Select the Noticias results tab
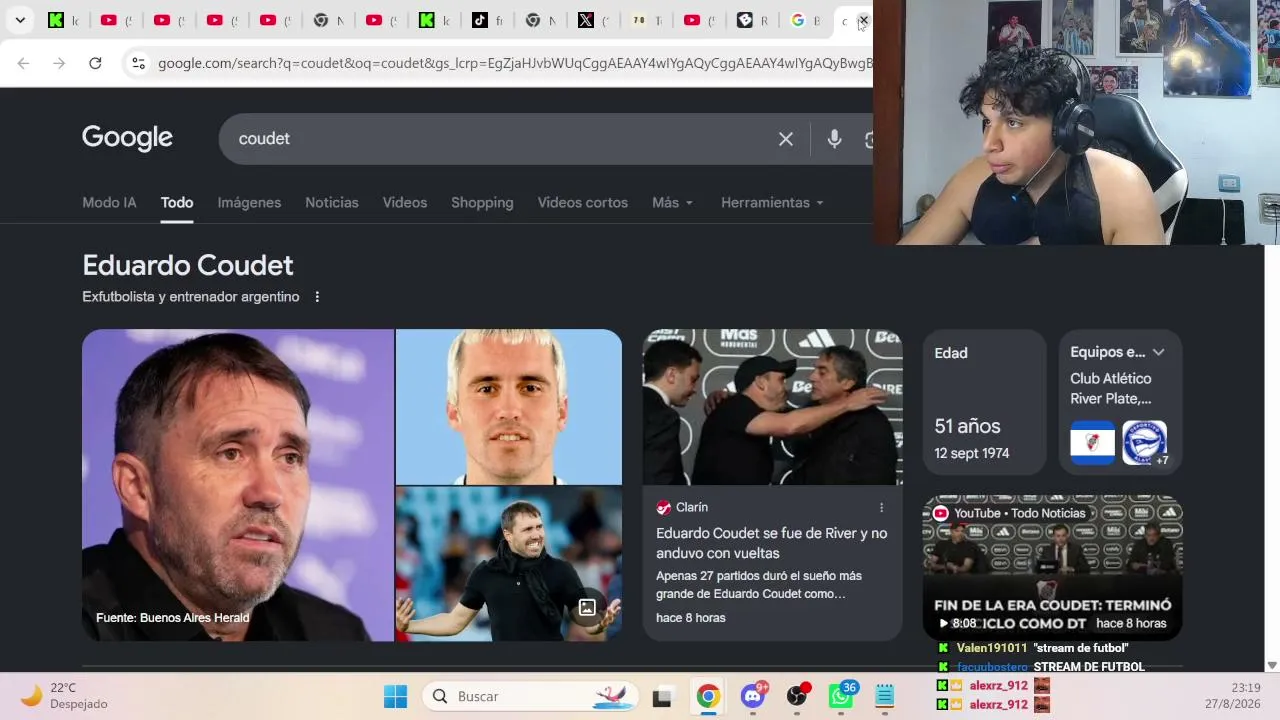The image size is (1280, 720). 332,202
